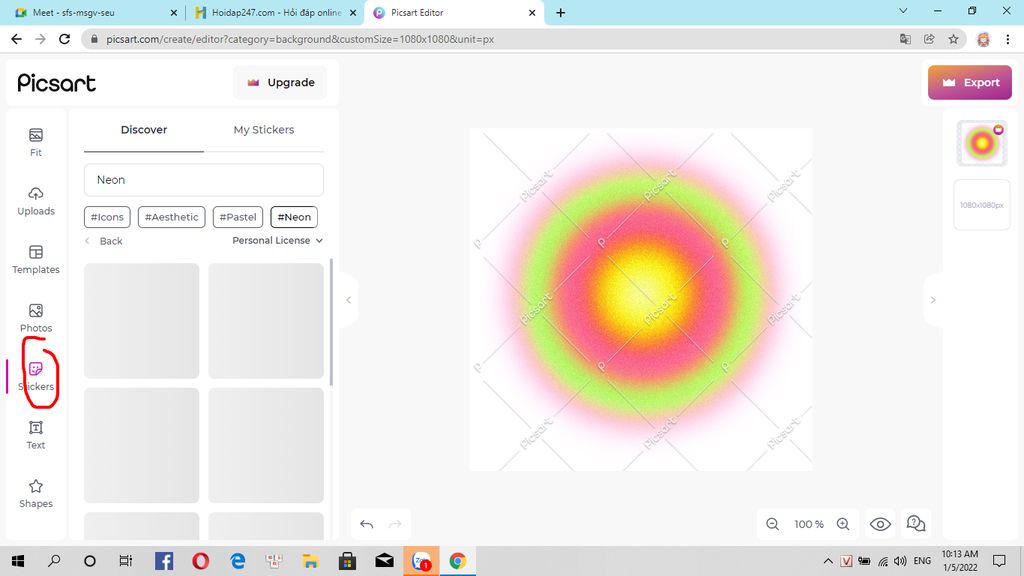Open the tab search chevron
The image size is (1024, 576).
(x=903, y=11)
